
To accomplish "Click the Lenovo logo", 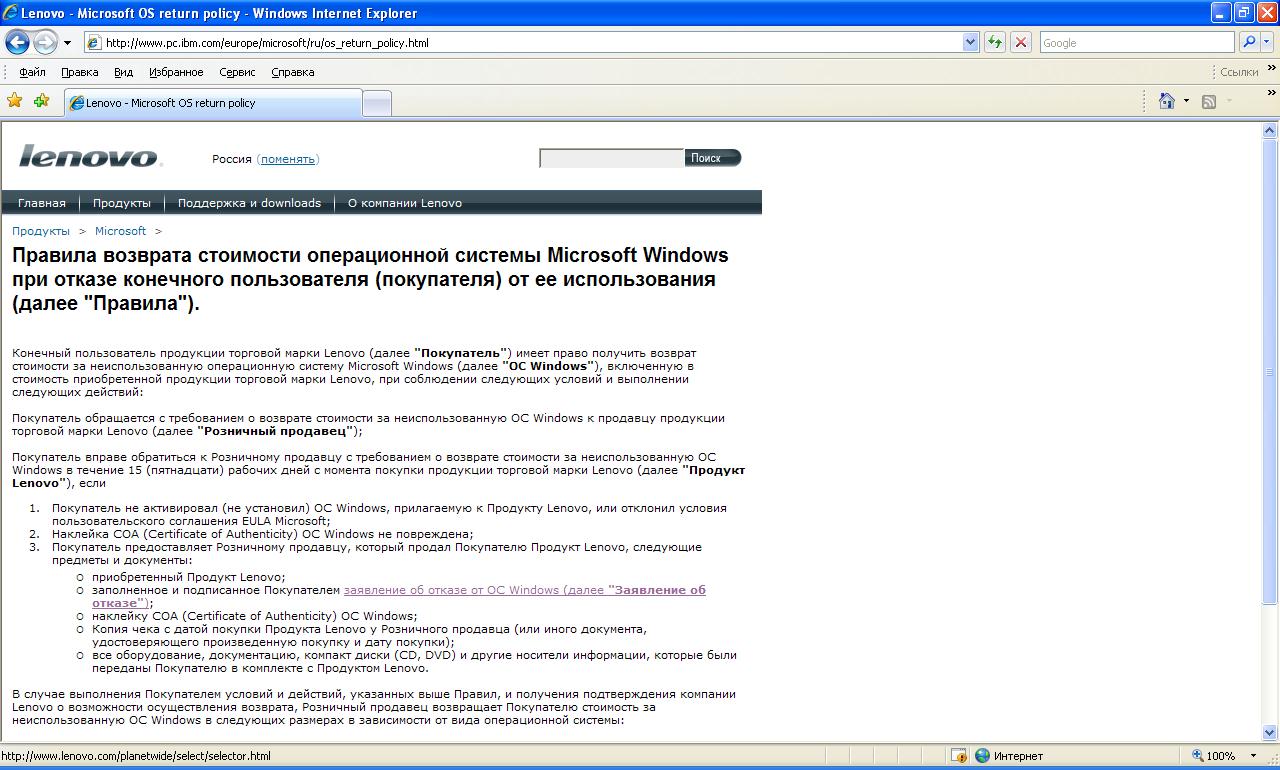I will [x=89, y=156].
